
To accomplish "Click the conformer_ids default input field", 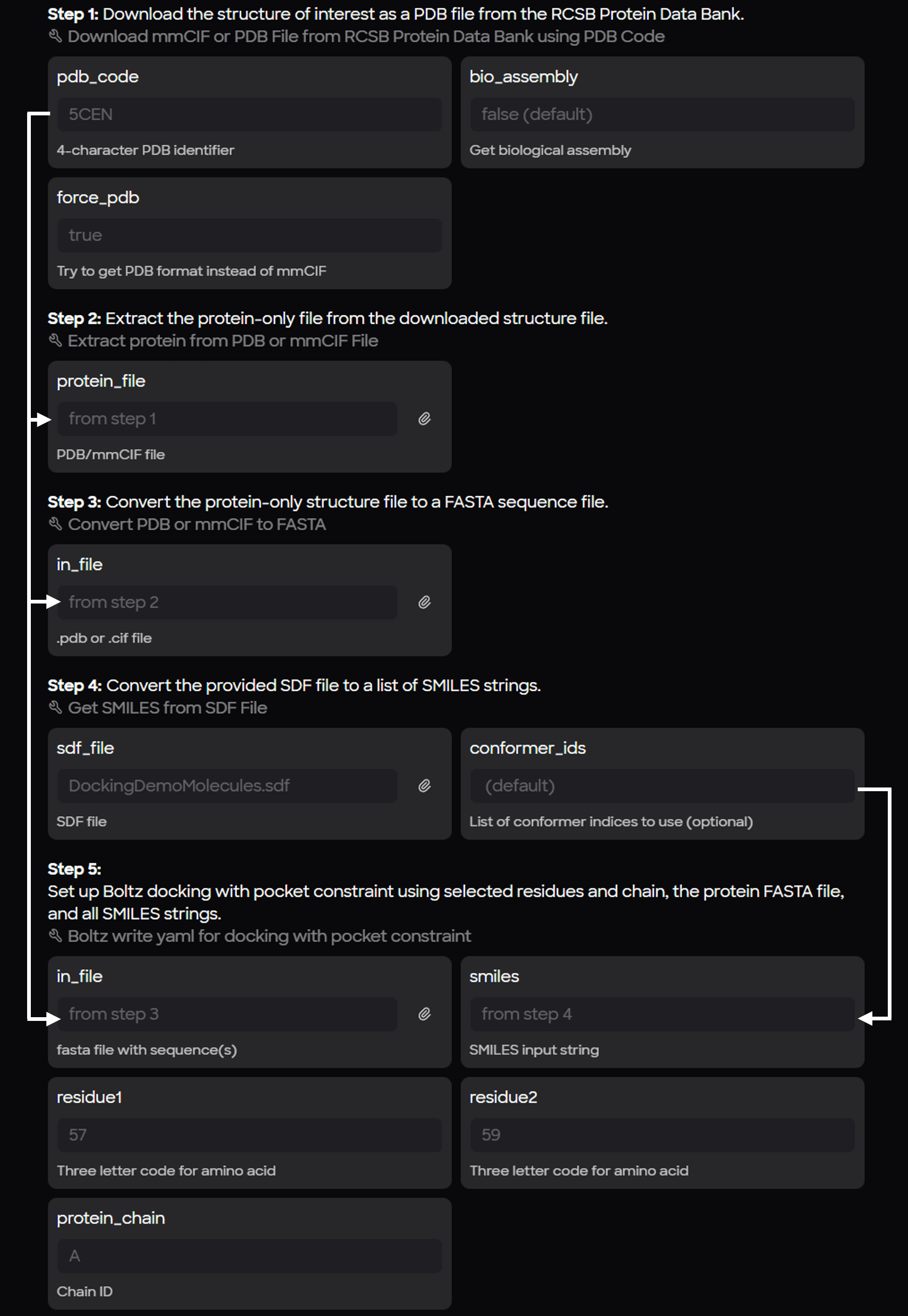I will pyautogui.click(x=662, y=786).
